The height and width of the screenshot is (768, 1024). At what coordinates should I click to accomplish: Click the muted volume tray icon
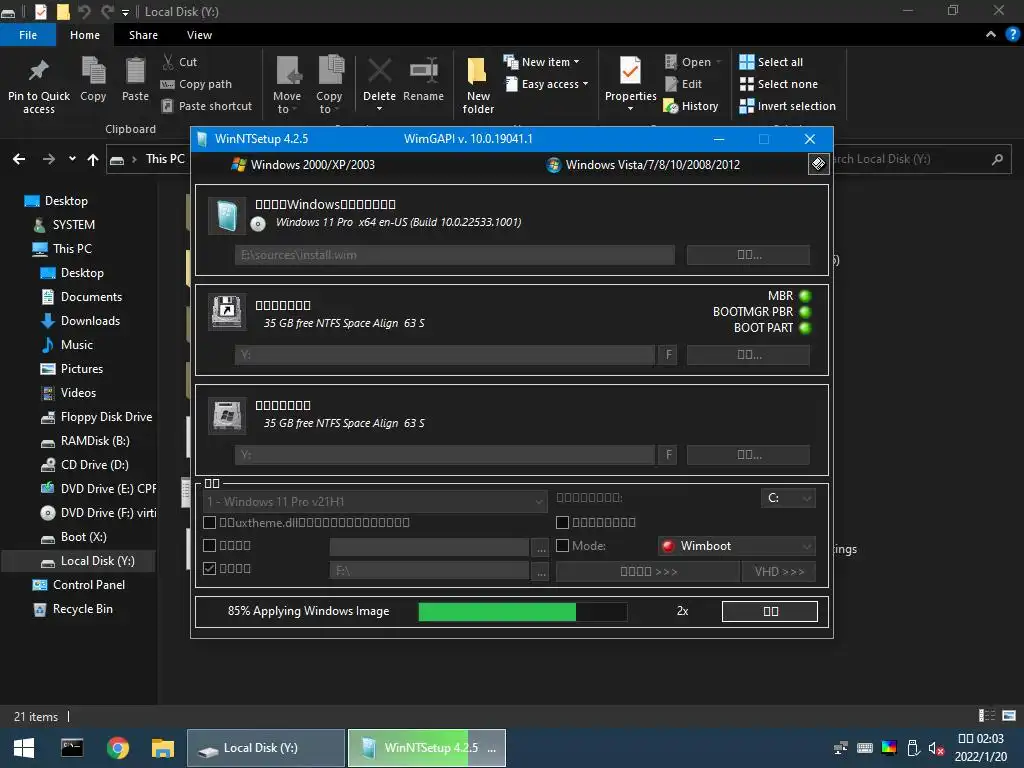point(936,748)
